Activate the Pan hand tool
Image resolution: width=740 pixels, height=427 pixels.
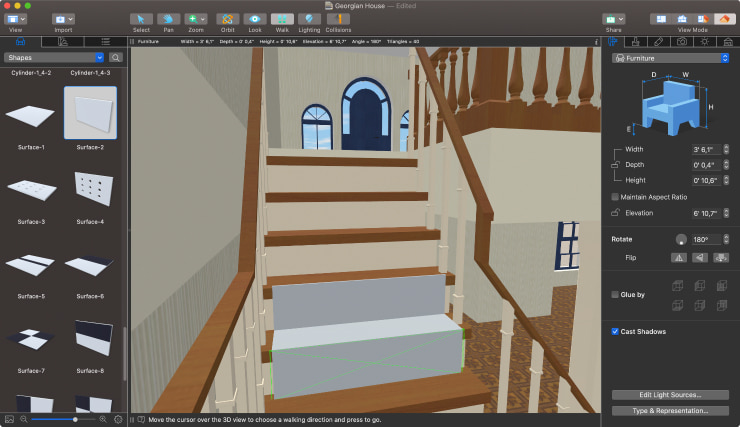(168, 19)
